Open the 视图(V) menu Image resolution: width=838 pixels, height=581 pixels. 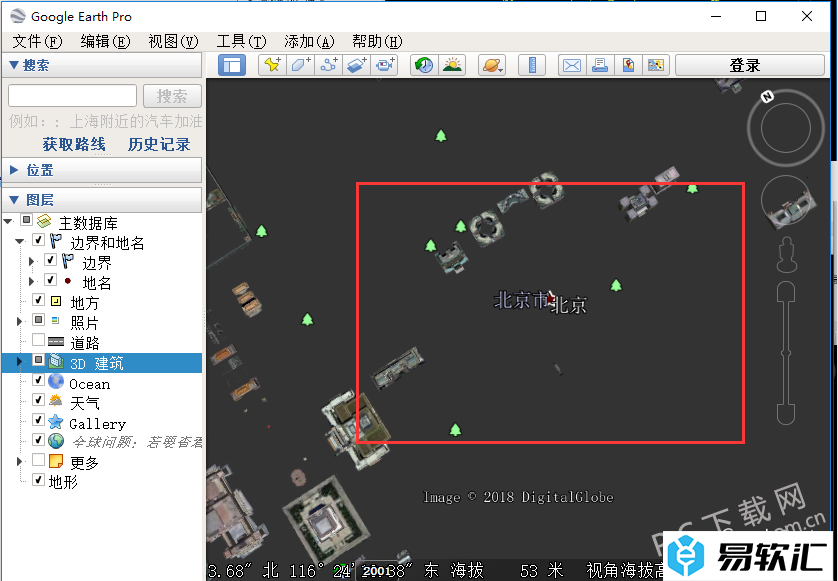[173, 41]
